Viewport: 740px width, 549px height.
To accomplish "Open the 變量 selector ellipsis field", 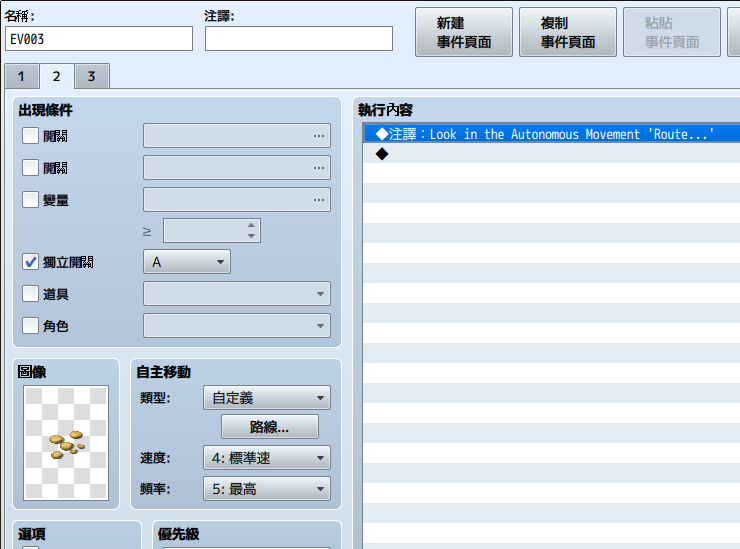I will point(237,200).
